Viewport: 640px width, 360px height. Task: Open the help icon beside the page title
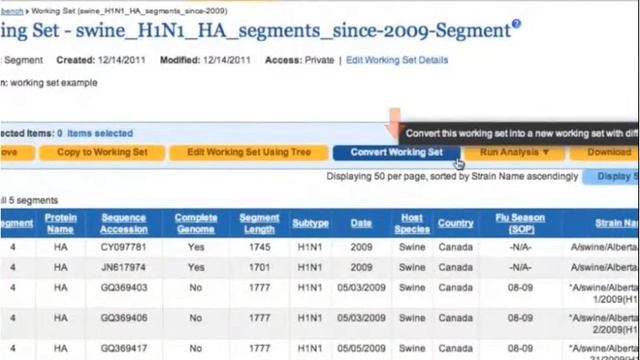point(516,24)
